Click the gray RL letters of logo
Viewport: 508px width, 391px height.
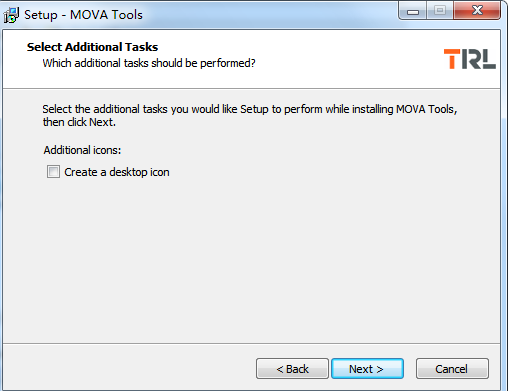tap(479, 59)
